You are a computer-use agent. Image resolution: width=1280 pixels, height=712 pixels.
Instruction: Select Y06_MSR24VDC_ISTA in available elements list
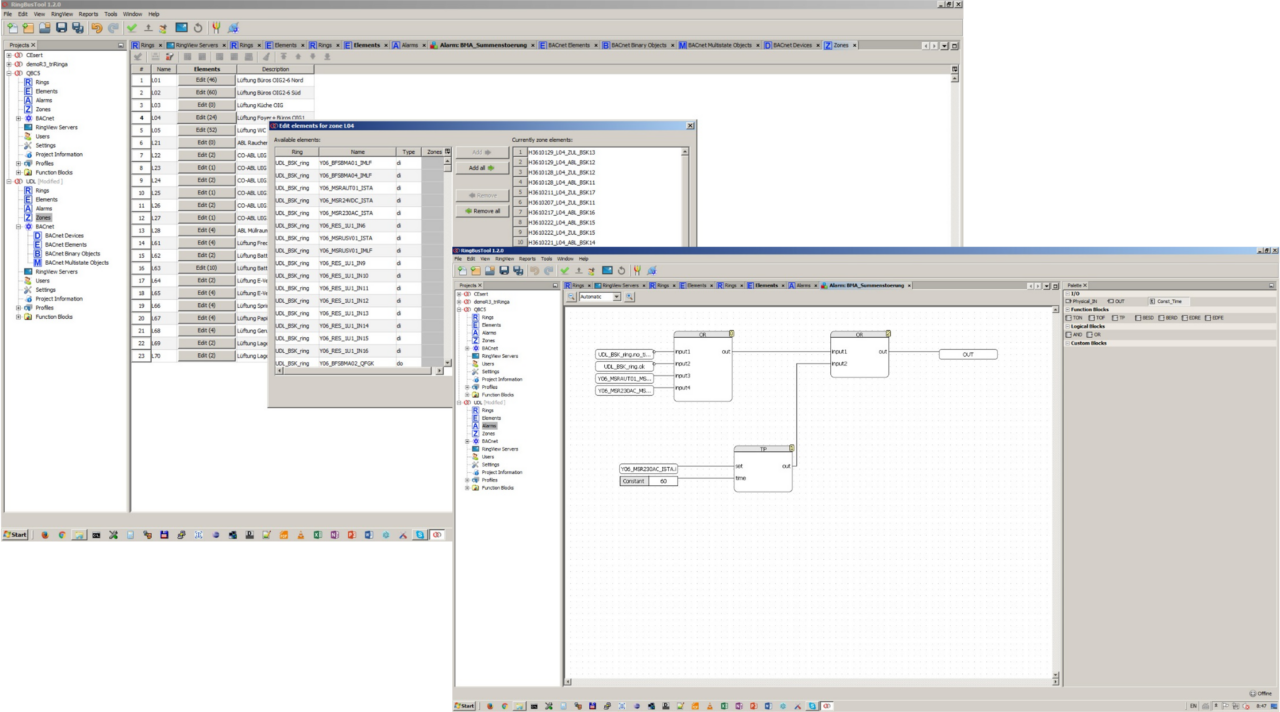coord(346,200)
